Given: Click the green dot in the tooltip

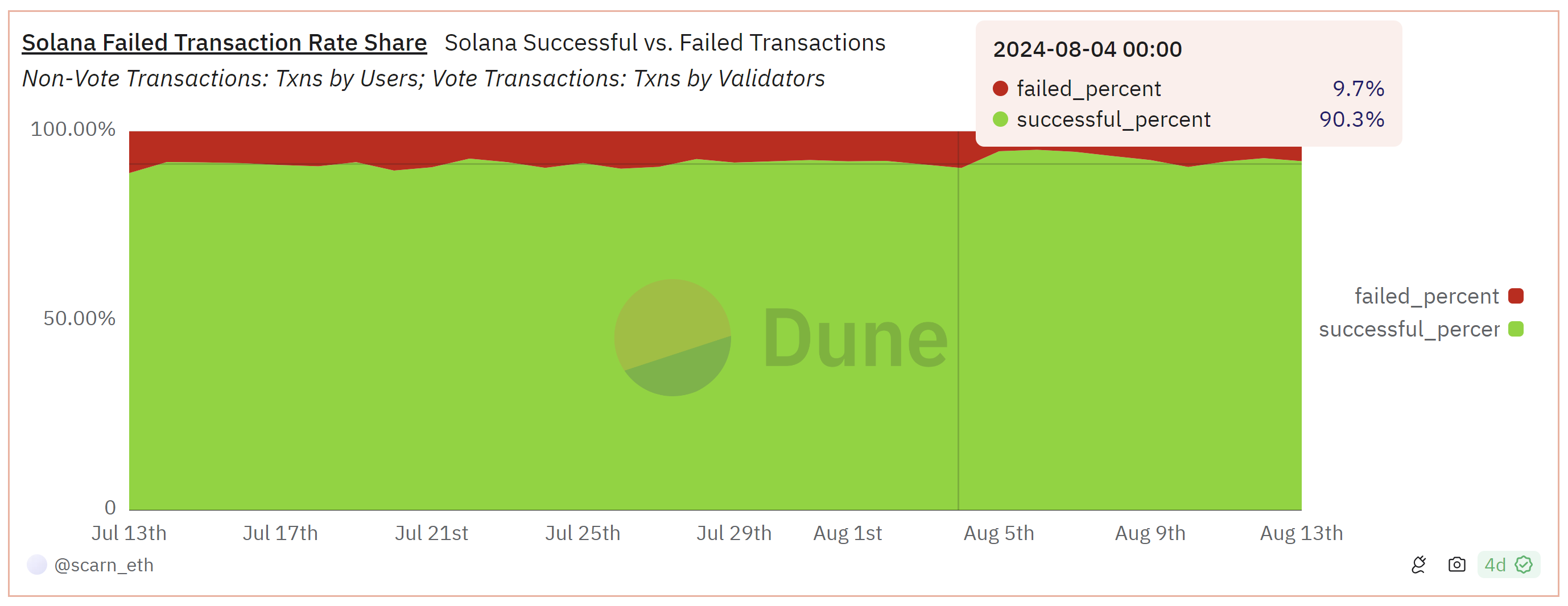Looking at the screenshot, I should (1000, 119).
